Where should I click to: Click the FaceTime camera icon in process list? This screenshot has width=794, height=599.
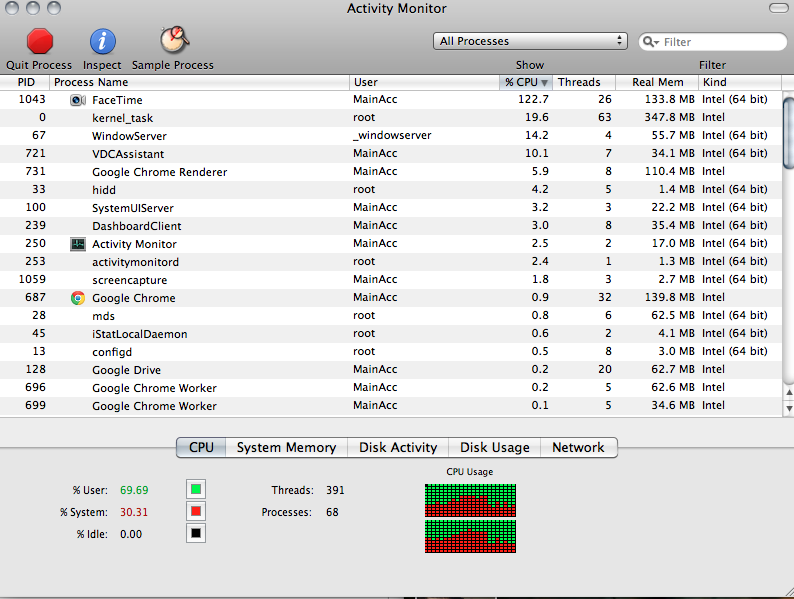tap(77, 100)
